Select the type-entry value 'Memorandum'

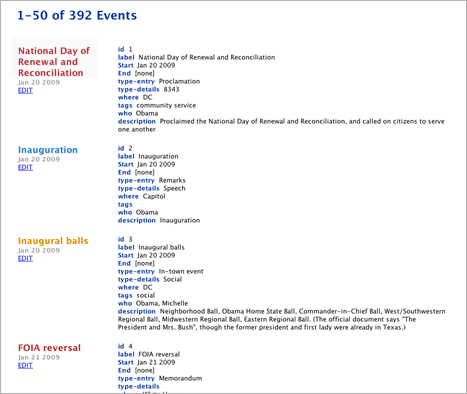pos(180,378)
